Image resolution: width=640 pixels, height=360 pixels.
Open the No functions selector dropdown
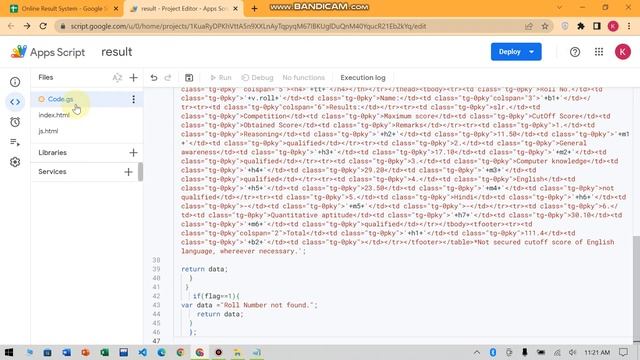[x=303, y=78]
